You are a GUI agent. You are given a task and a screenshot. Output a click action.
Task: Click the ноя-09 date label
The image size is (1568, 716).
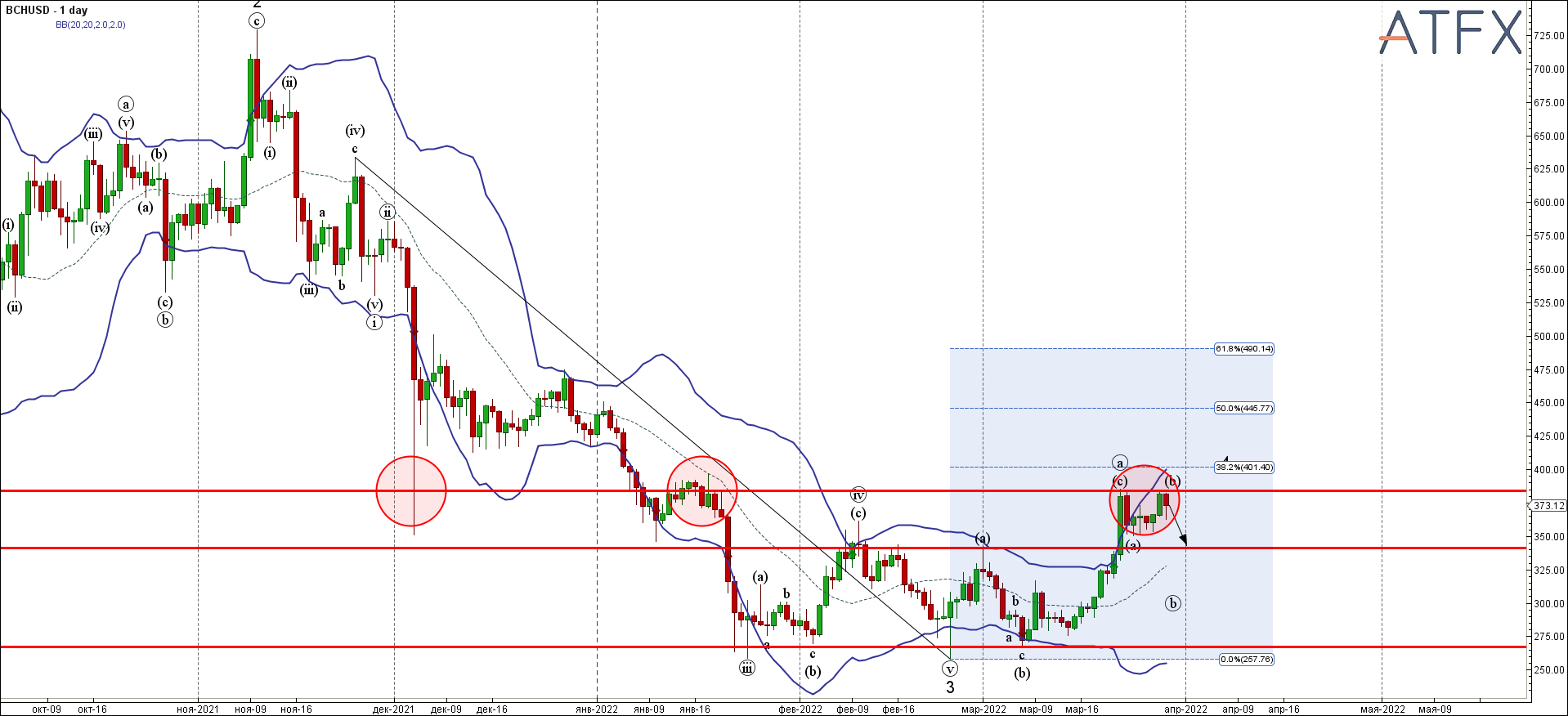[x=250, y=709]
